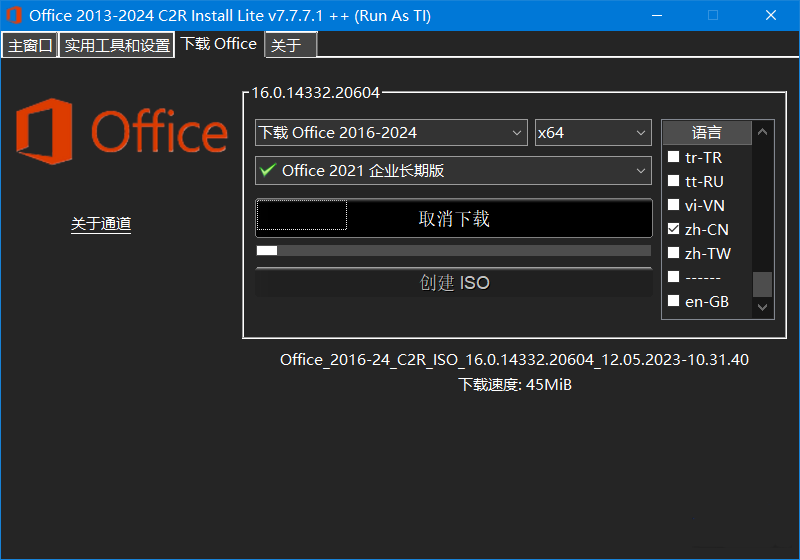Image resolution: width=800 pixels, height=560 pixels.
Task: Click the download progress bar
Action: 453,250
